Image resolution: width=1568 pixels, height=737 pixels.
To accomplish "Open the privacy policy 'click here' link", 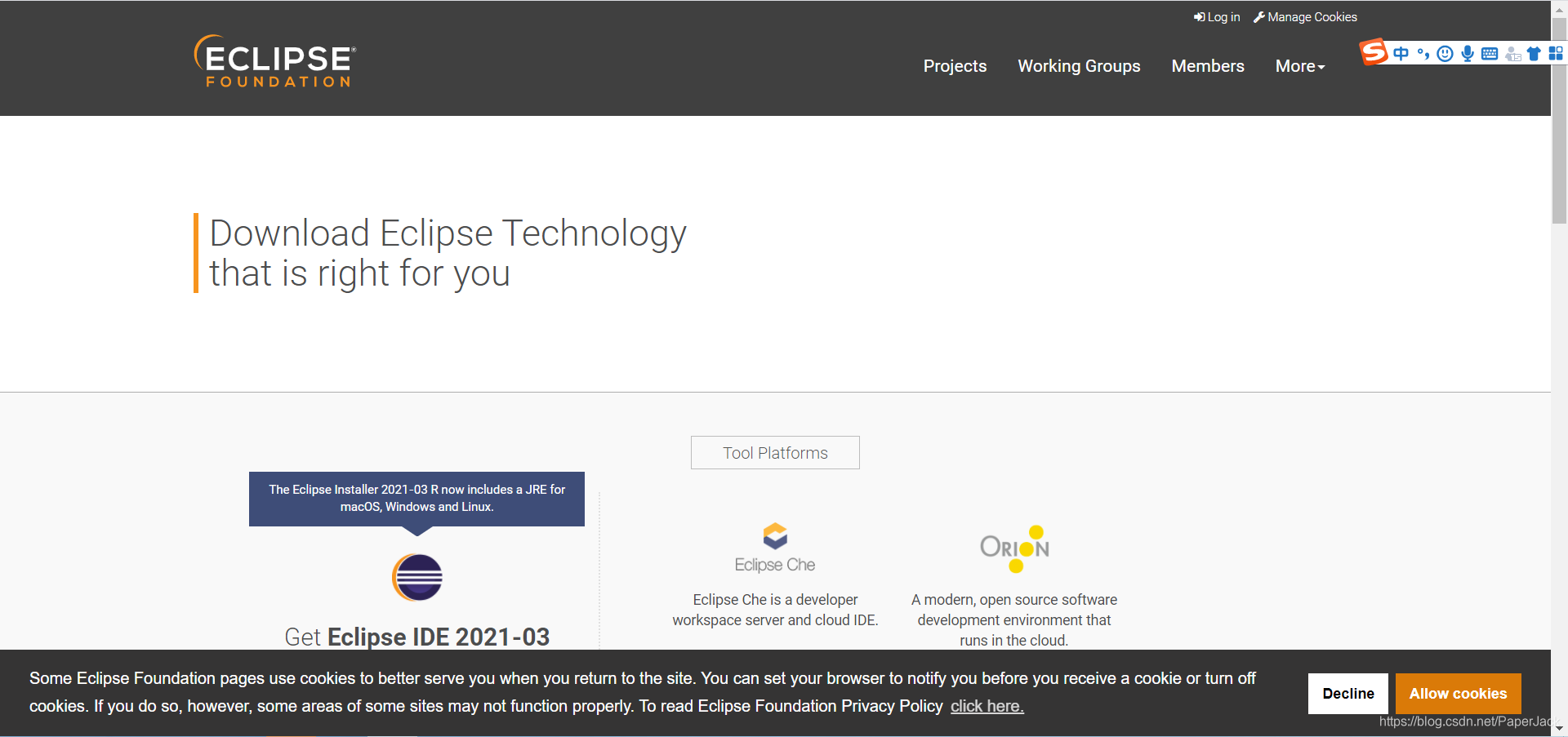I will (x=987, y=706).
